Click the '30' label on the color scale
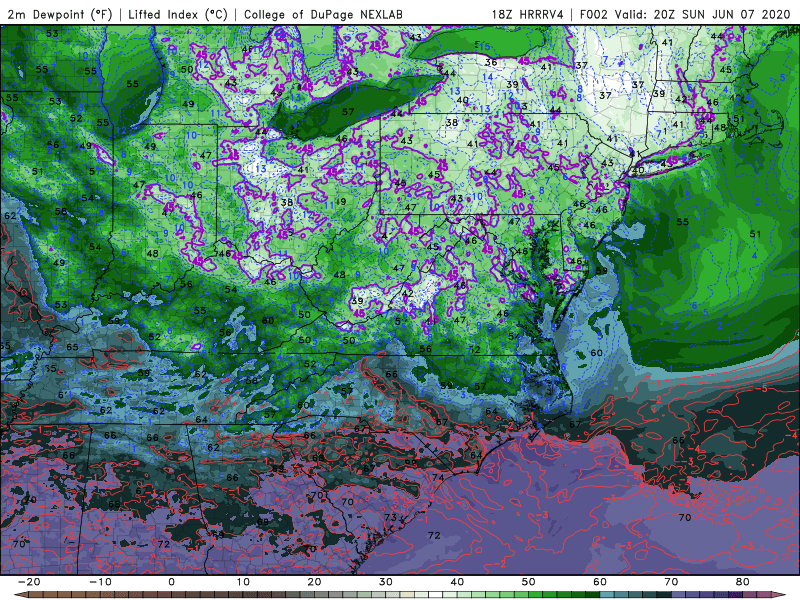800x600 pixels. tap(386, 582)
